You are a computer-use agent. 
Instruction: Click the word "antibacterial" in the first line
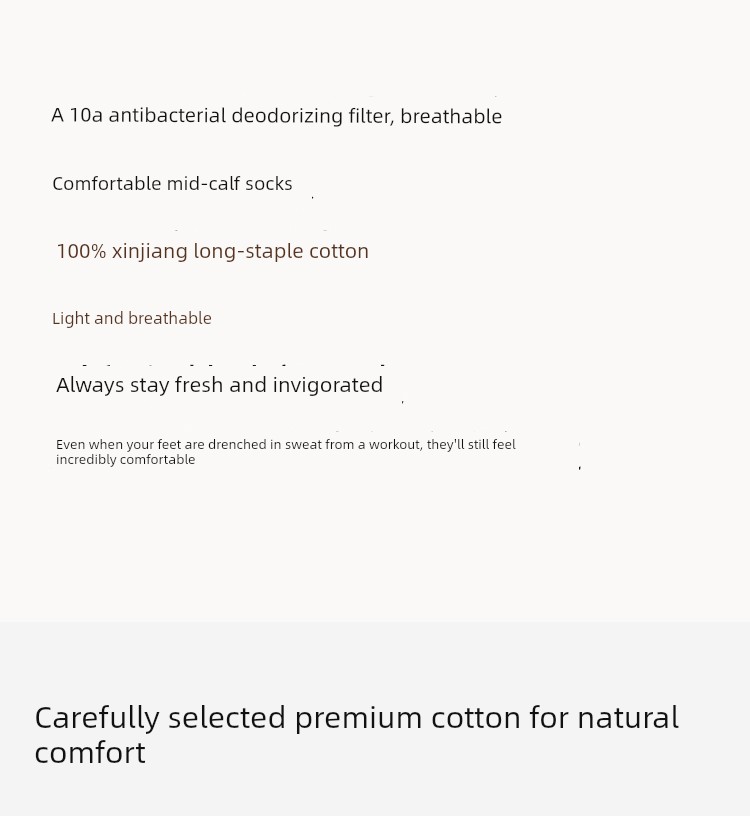[167, 116]
